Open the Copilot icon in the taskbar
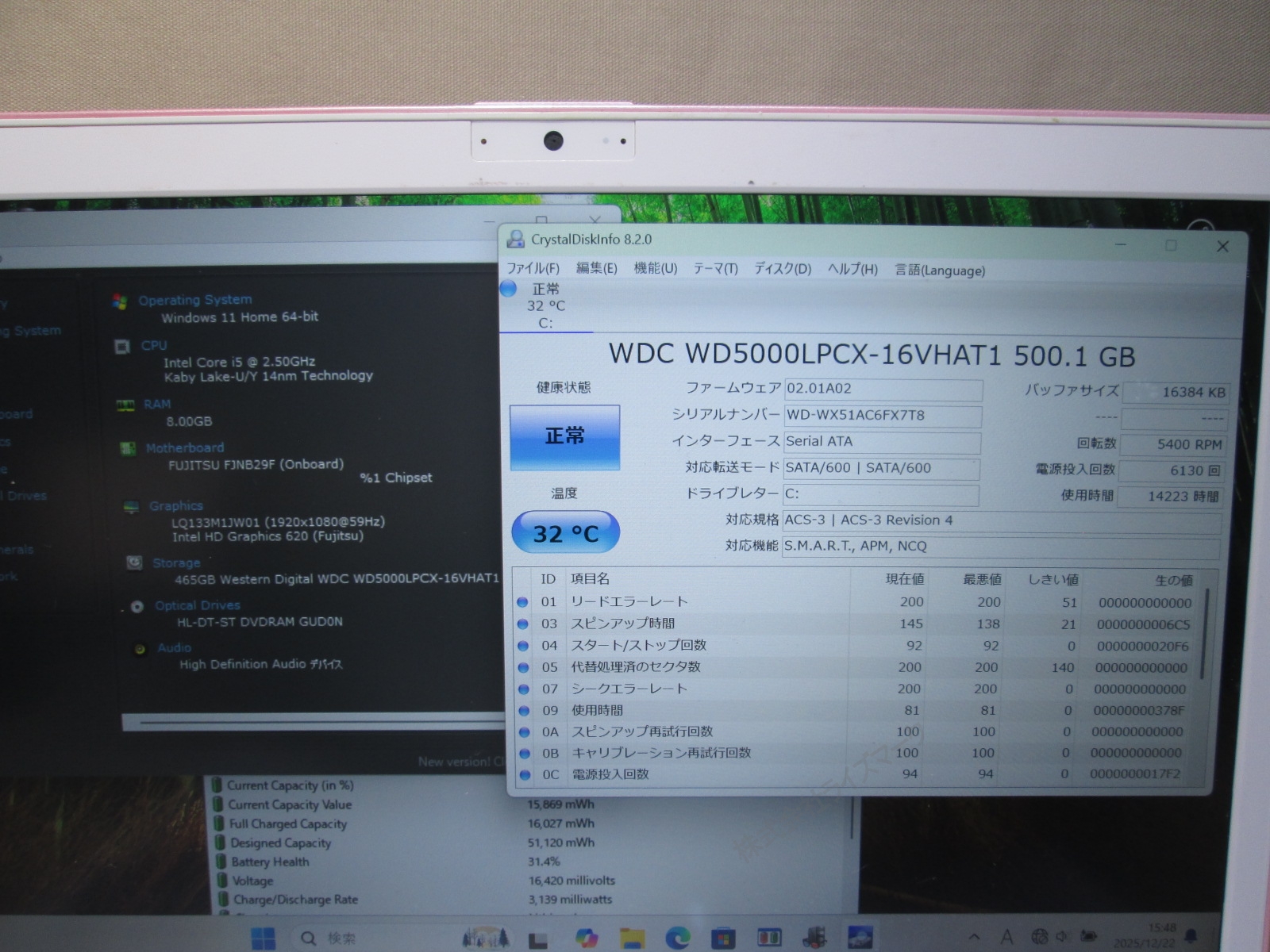1270x952 pixels. click(587, 938)
